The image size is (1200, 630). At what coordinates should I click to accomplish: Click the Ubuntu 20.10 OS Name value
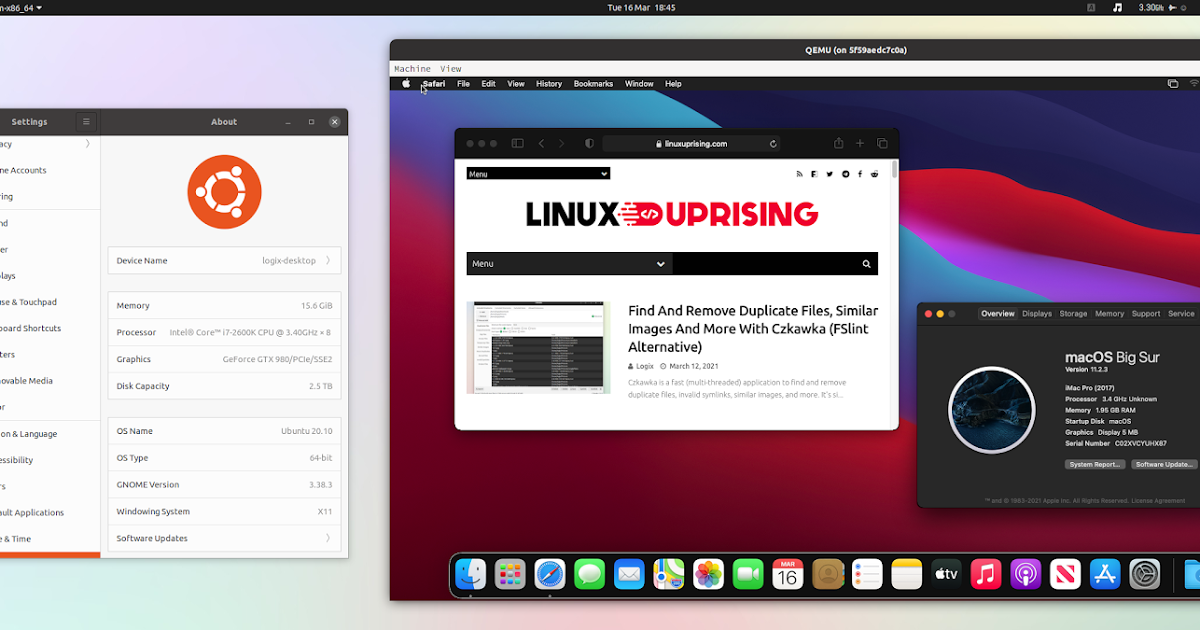point(307,431)
